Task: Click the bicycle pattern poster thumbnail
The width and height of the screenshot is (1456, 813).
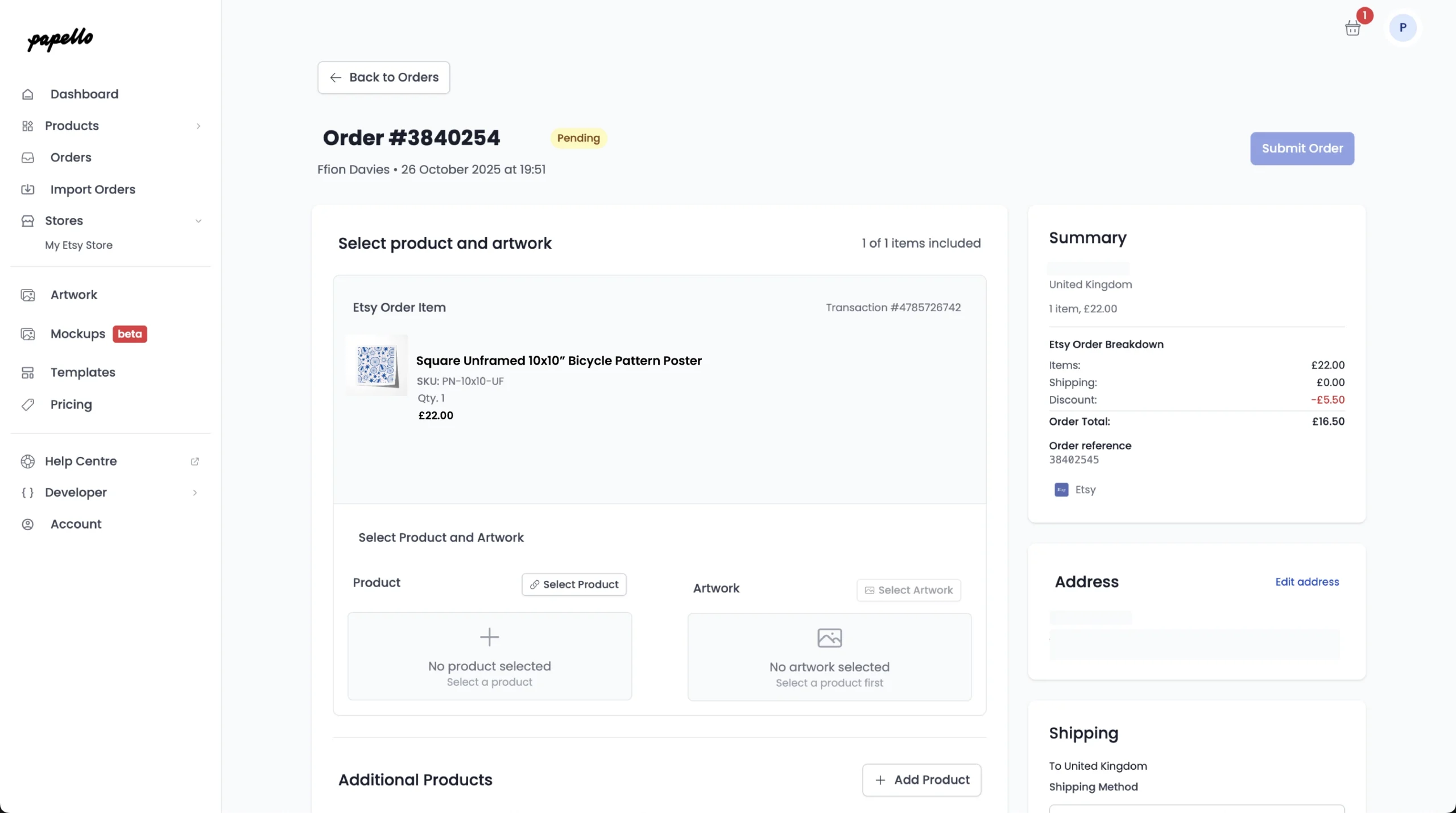Action: (376, 366)
